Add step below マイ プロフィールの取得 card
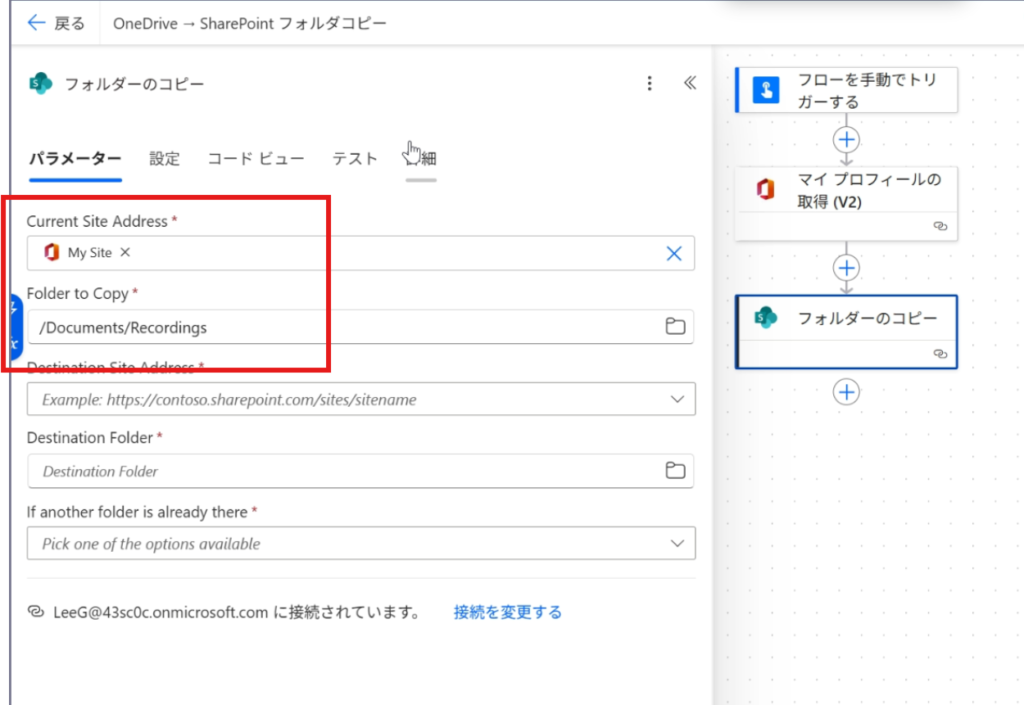Image resolution: width=1024 pixels, height=705 pixels. point(846,268)
